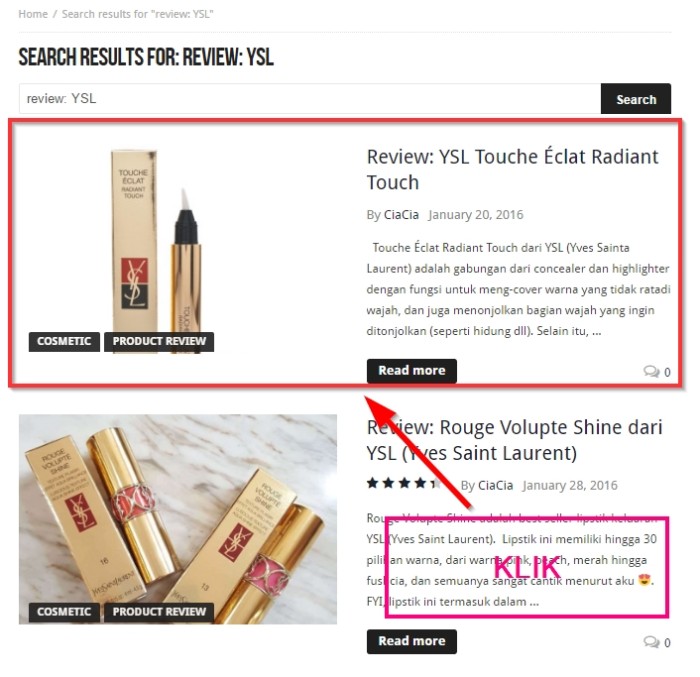The image size is (700, 677).
Task: Click the January 28, 2016 post date
Action: point(570,485)
